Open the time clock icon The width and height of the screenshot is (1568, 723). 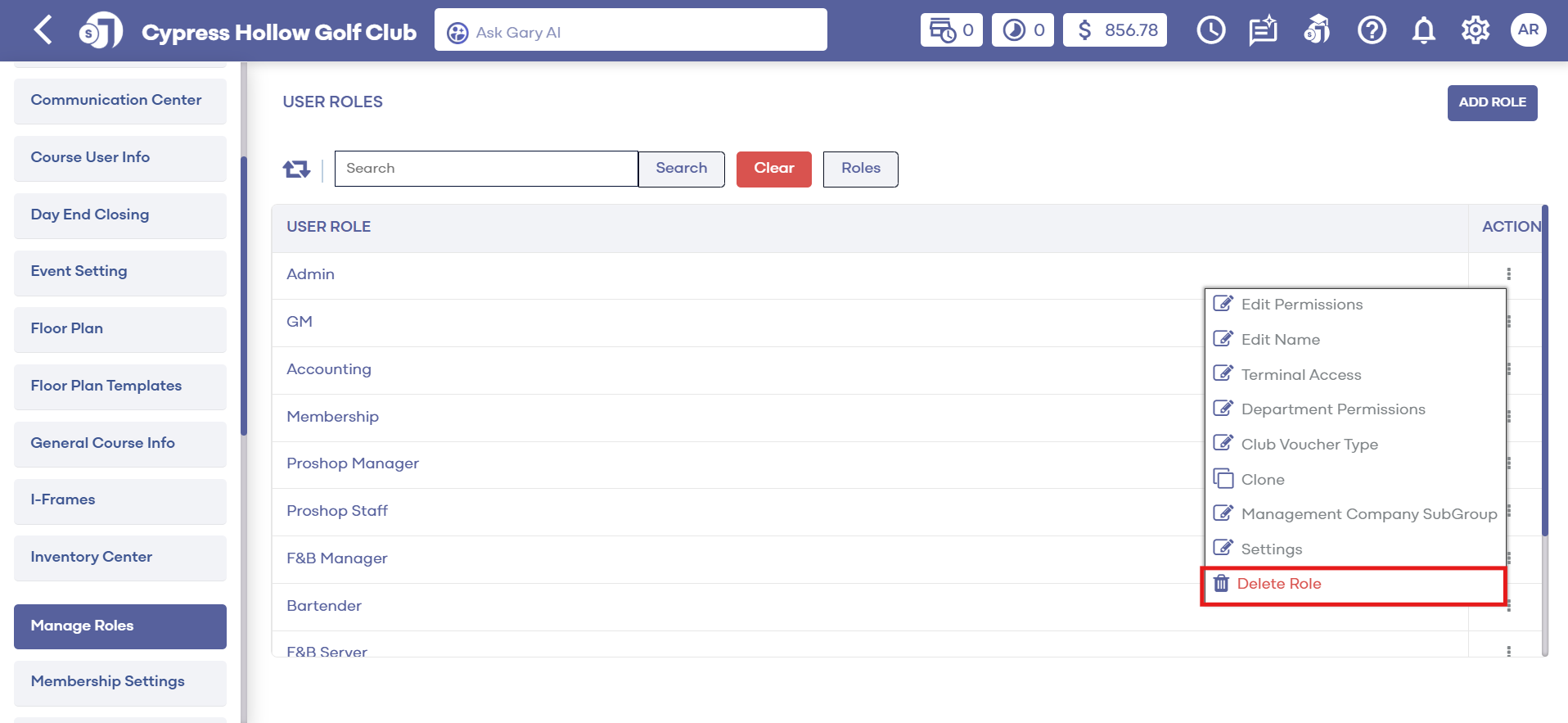point(1210,30)
